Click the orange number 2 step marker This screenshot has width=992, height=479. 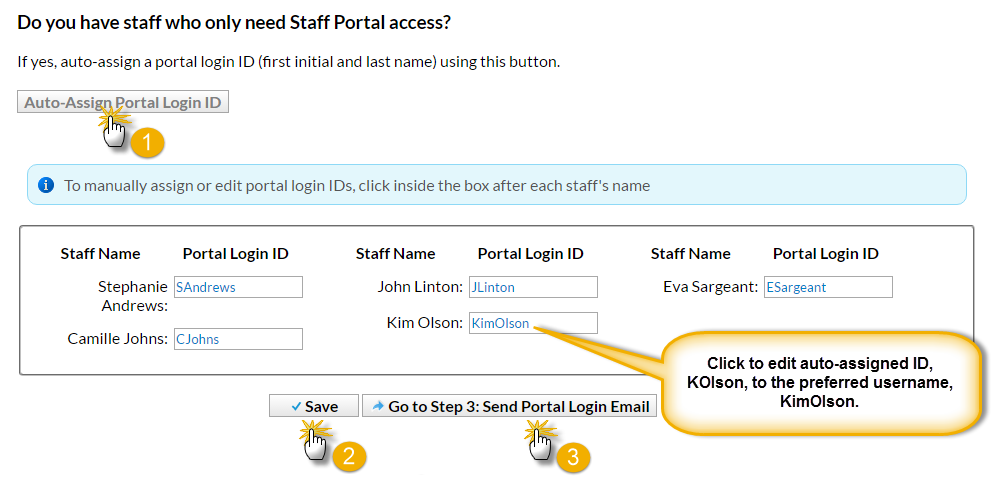click(350, 457)
